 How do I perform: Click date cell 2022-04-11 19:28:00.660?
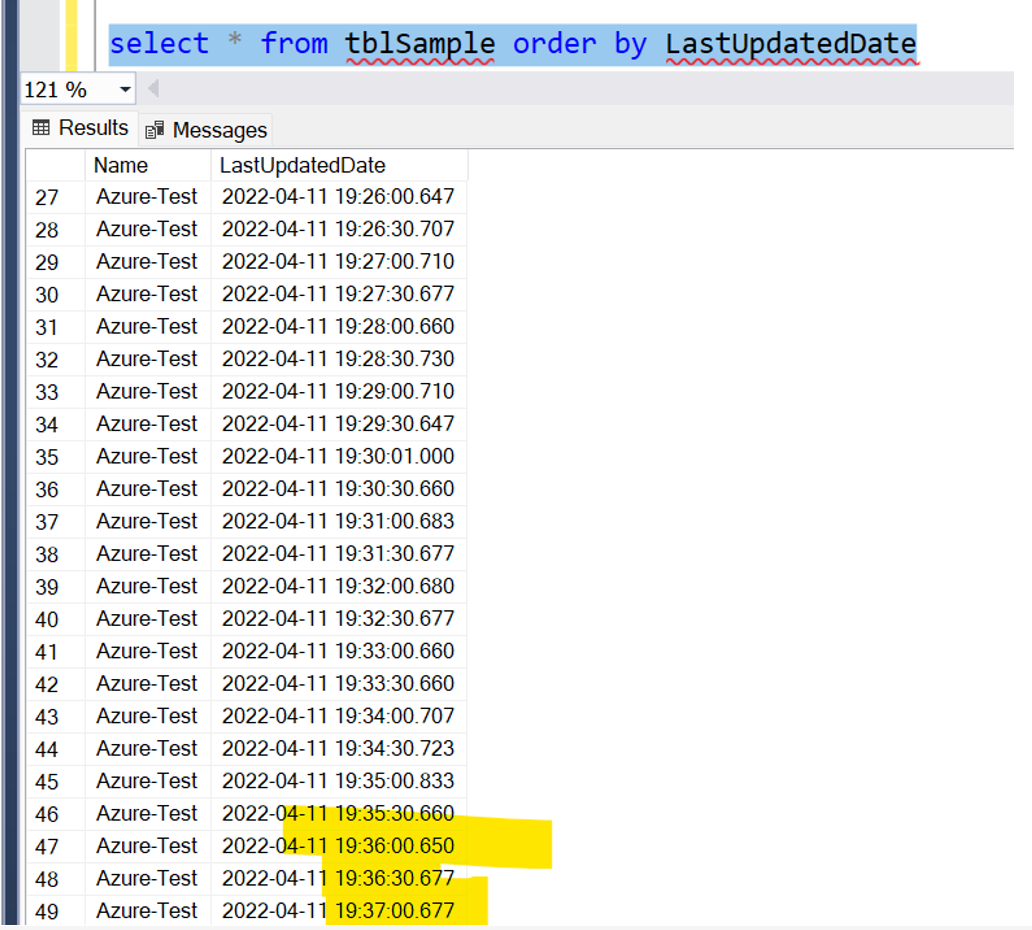click(x=339, y=326)
